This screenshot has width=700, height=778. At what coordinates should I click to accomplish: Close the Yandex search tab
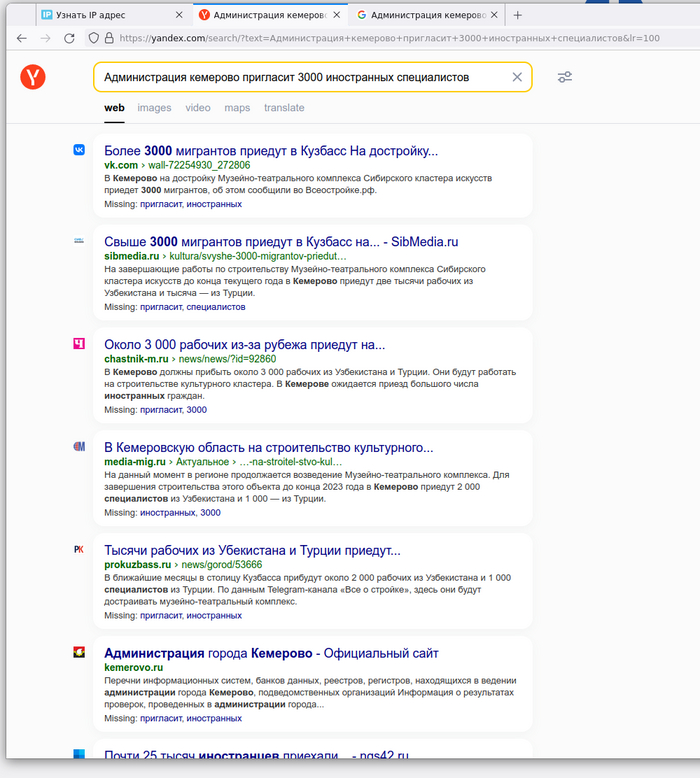[x=337, y=15]
